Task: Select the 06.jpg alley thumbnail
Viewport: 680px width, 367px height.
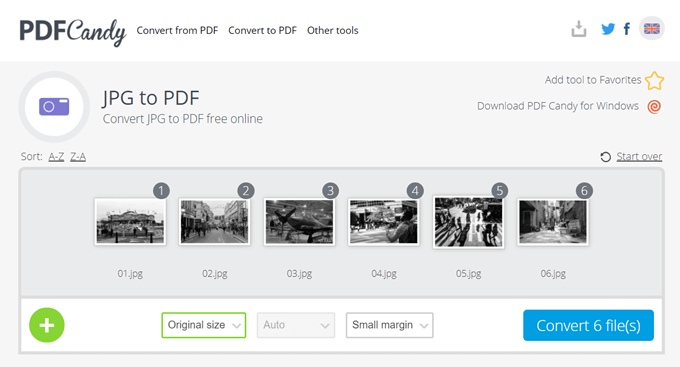Action: pyautogui.click(x=553, y=222)
